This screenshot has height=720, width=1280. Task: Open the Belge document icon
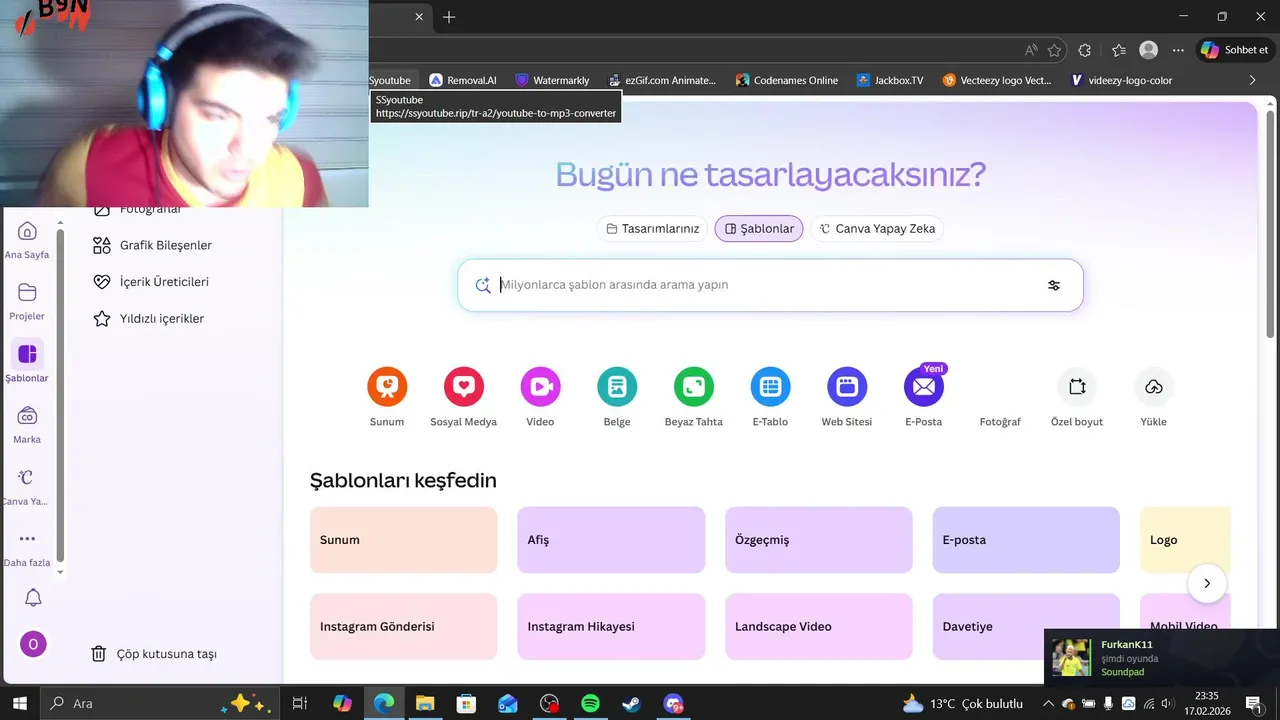pos(617,386)
